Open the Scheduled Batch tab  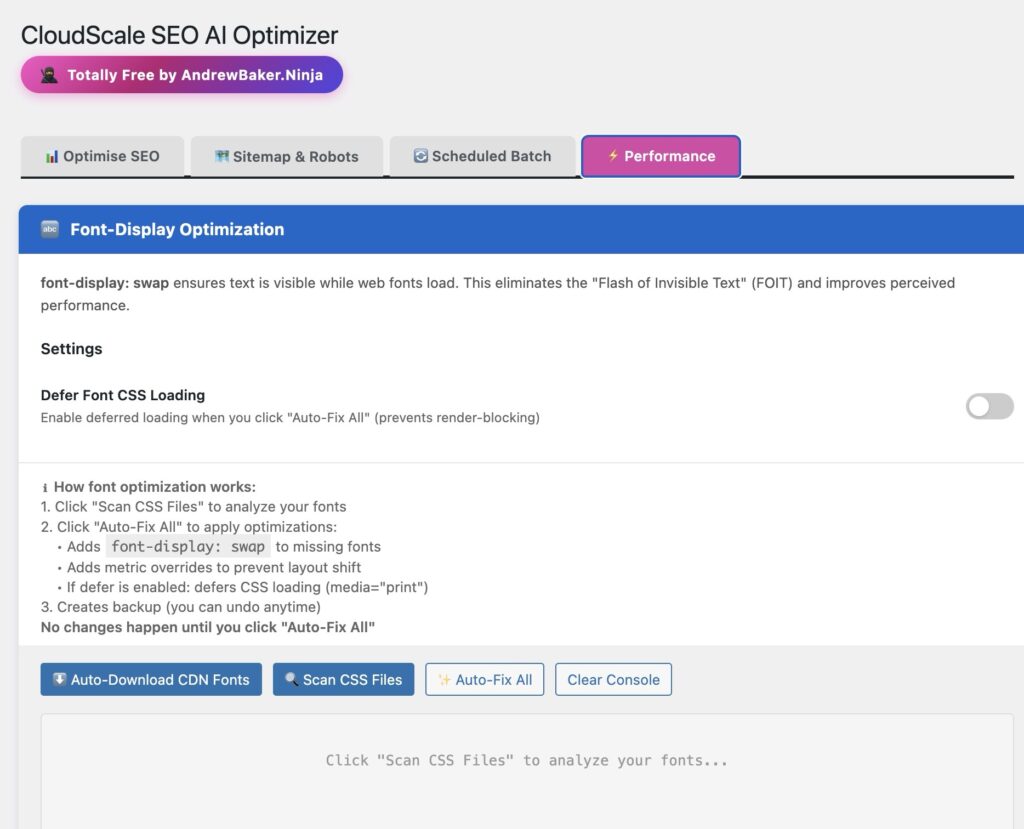pos(483,156)
